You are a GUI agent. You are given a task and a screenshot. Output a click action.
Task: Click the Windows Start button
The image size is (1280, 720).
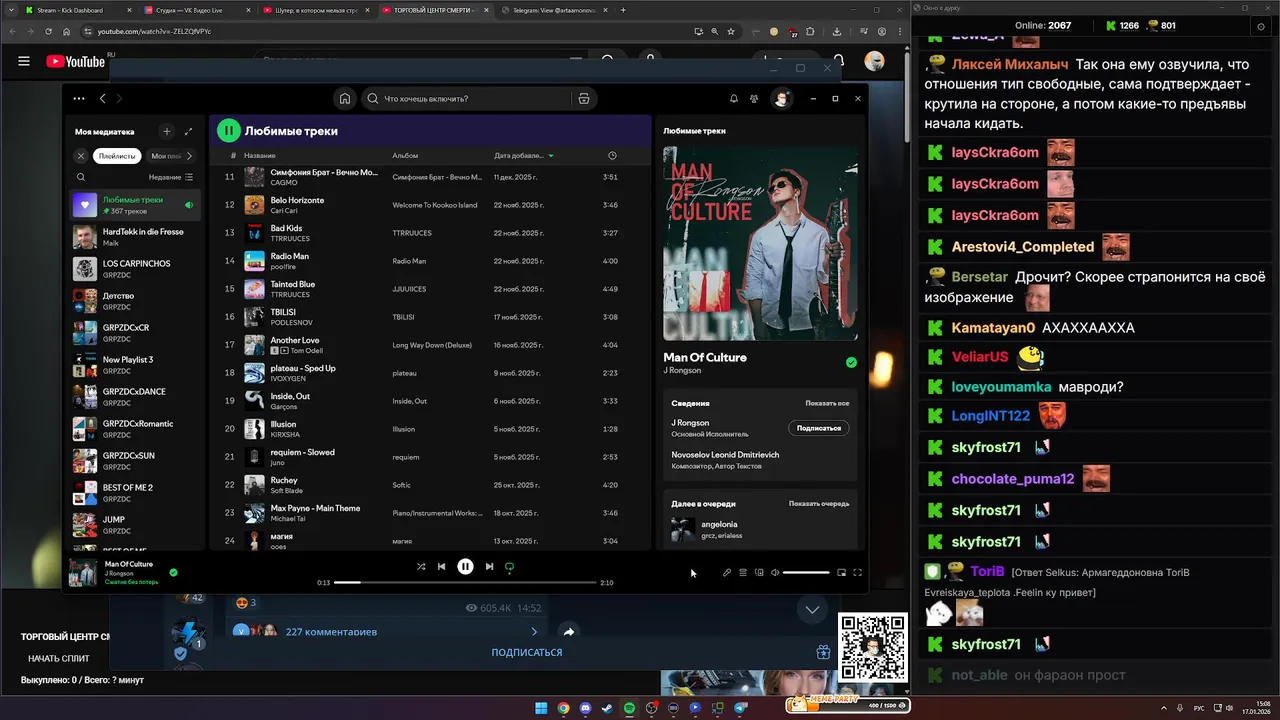click(x=541, y=708)
